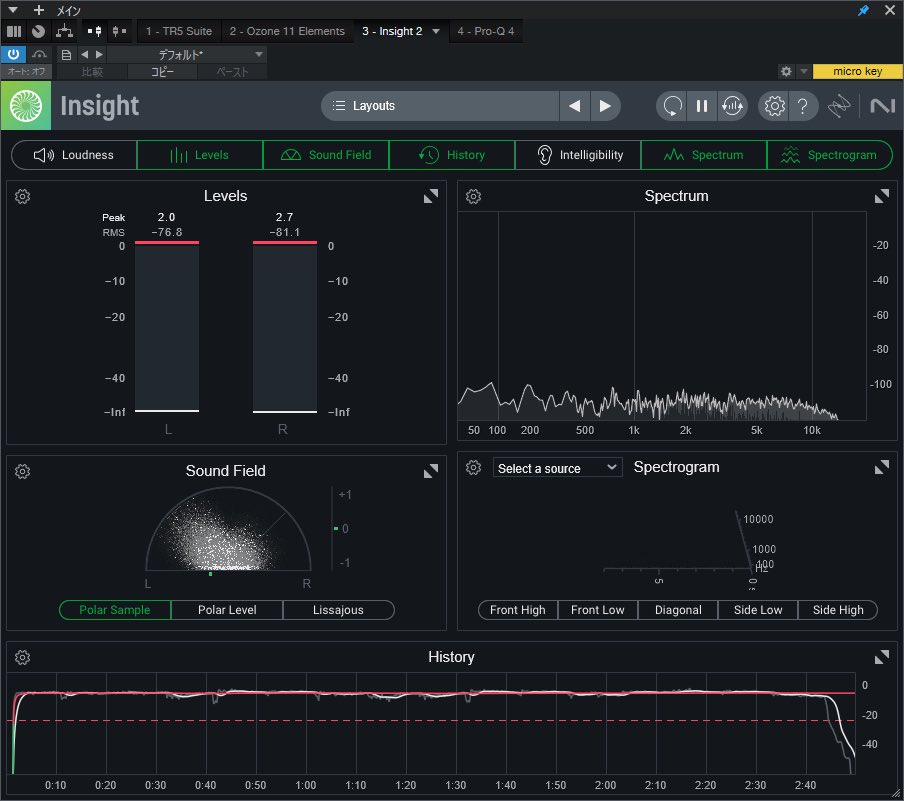Open the Select a source dropdown
904x801 pixels.
pyautogui.click(x=557, y=468)
